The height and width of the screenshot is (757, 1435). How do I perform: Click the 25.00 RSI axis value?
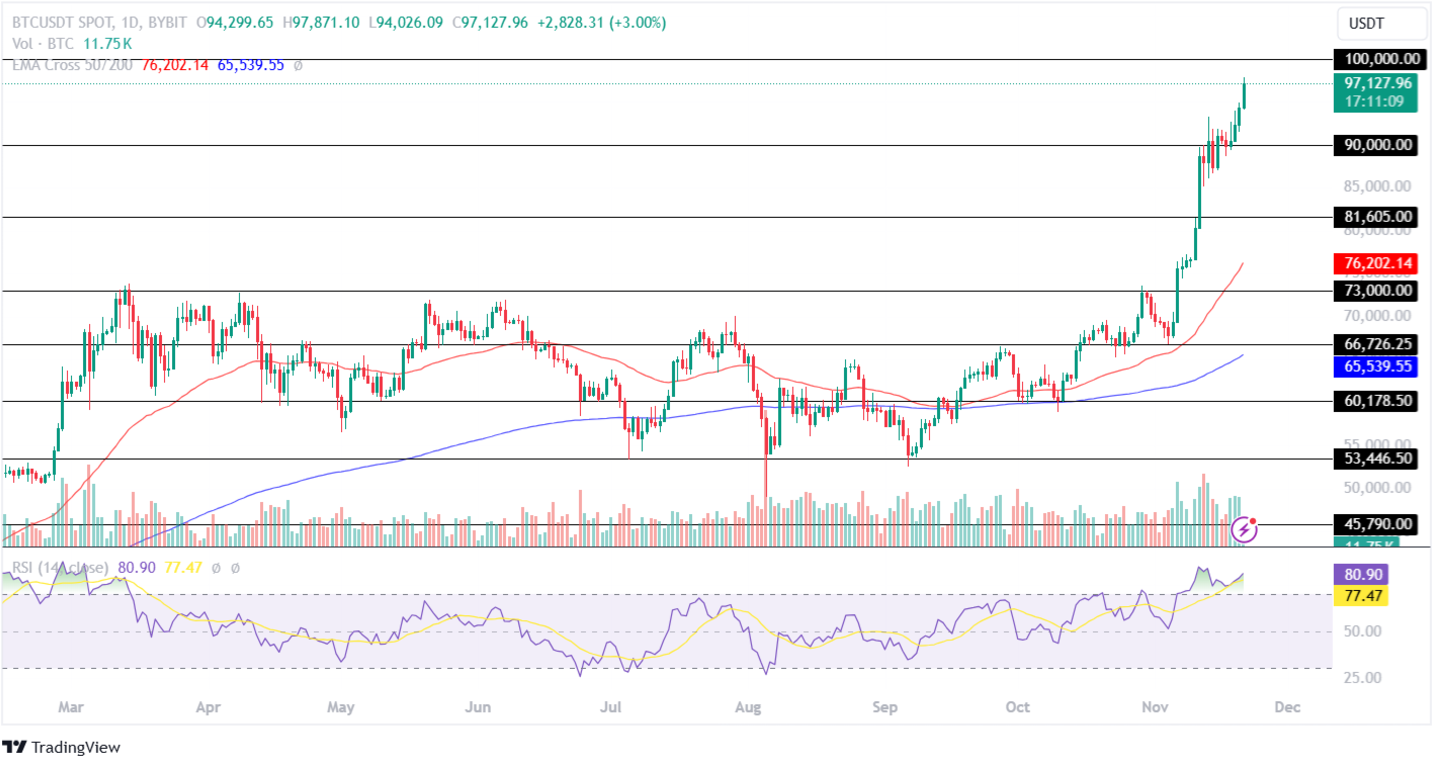[1363, 677]
